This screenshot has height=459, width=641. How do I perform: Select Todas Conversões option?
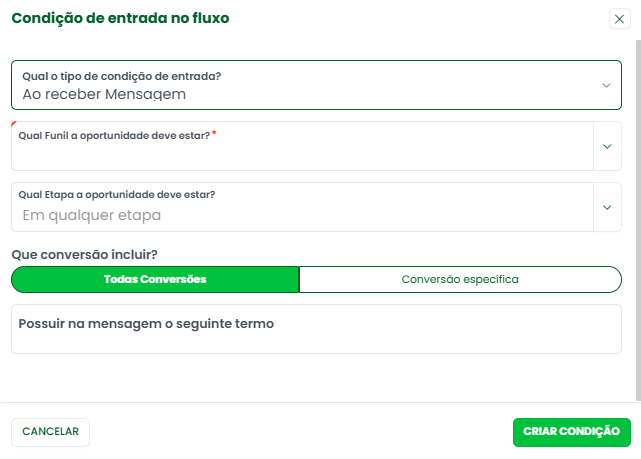(155, 279)
